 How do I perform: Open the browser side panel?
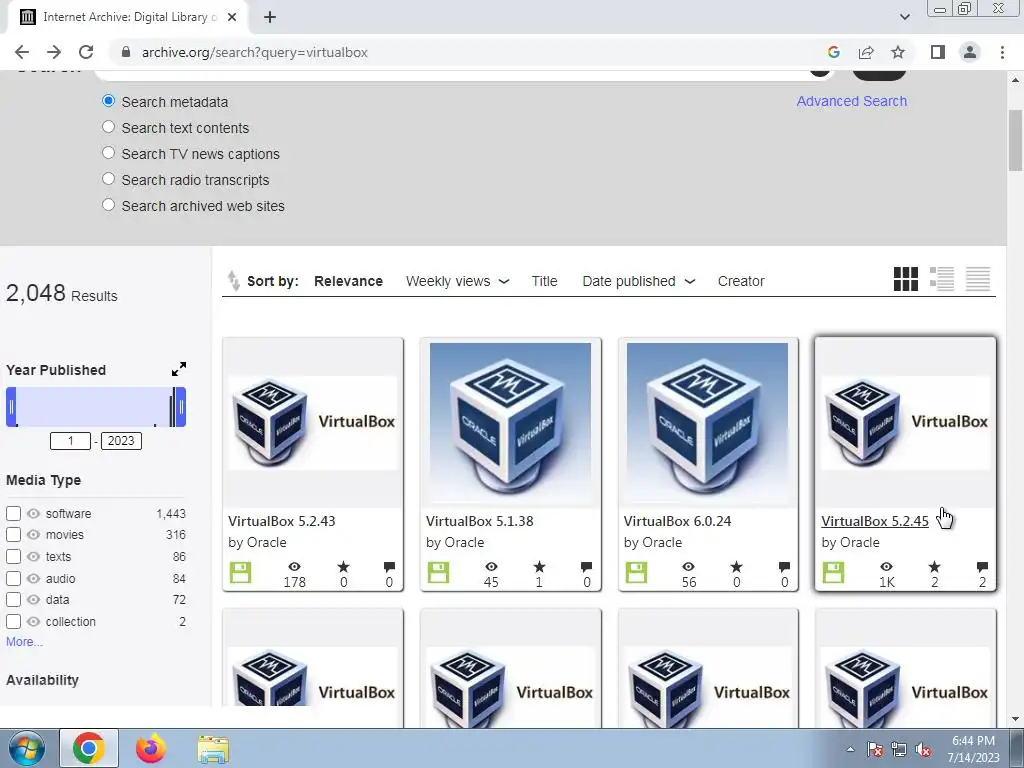pos(938,52)
